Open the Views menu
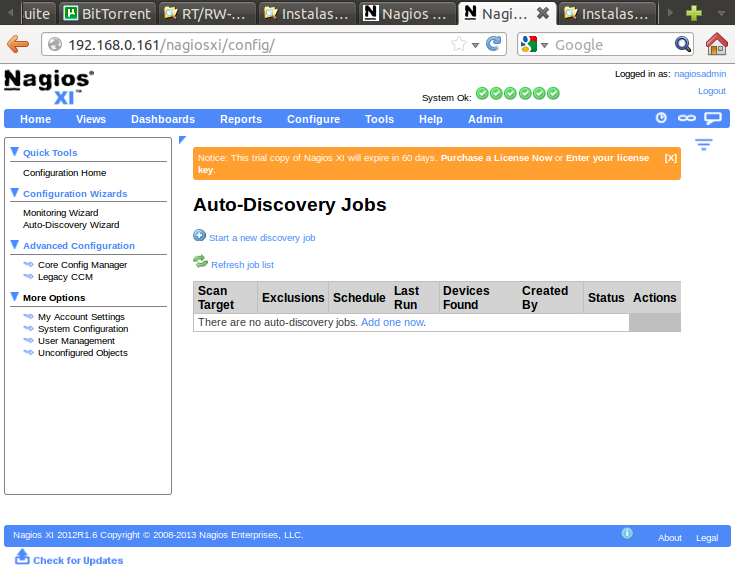 click(x=91, y=119)
